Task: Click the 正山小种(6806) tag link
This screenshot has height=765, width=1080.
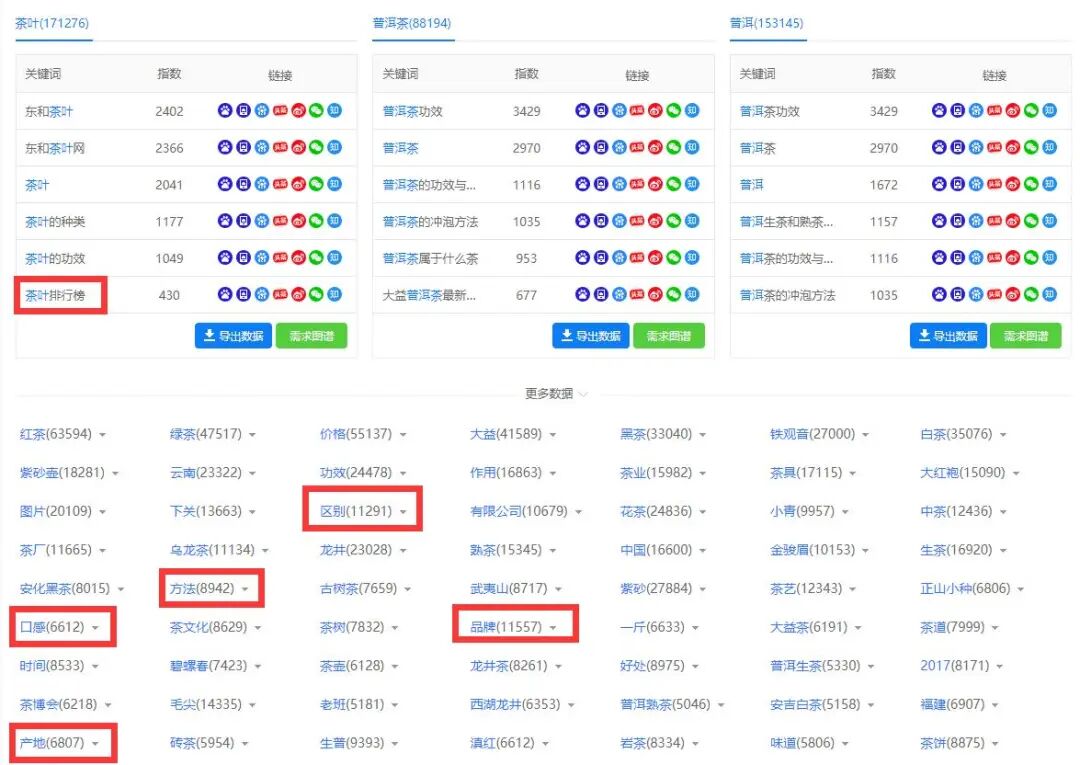Action: 966,589
